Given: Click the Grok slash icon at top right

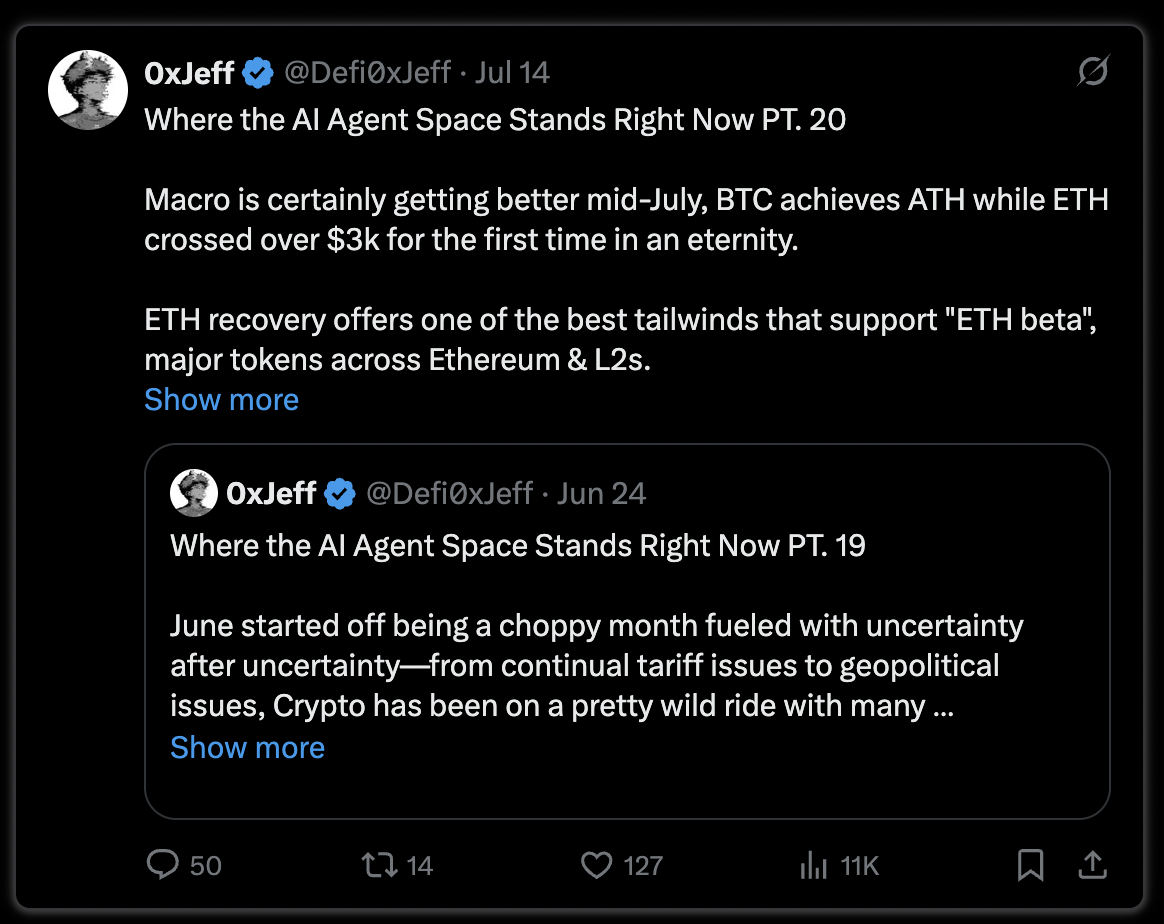Looking at the screenshot, I should point(1093,71).
